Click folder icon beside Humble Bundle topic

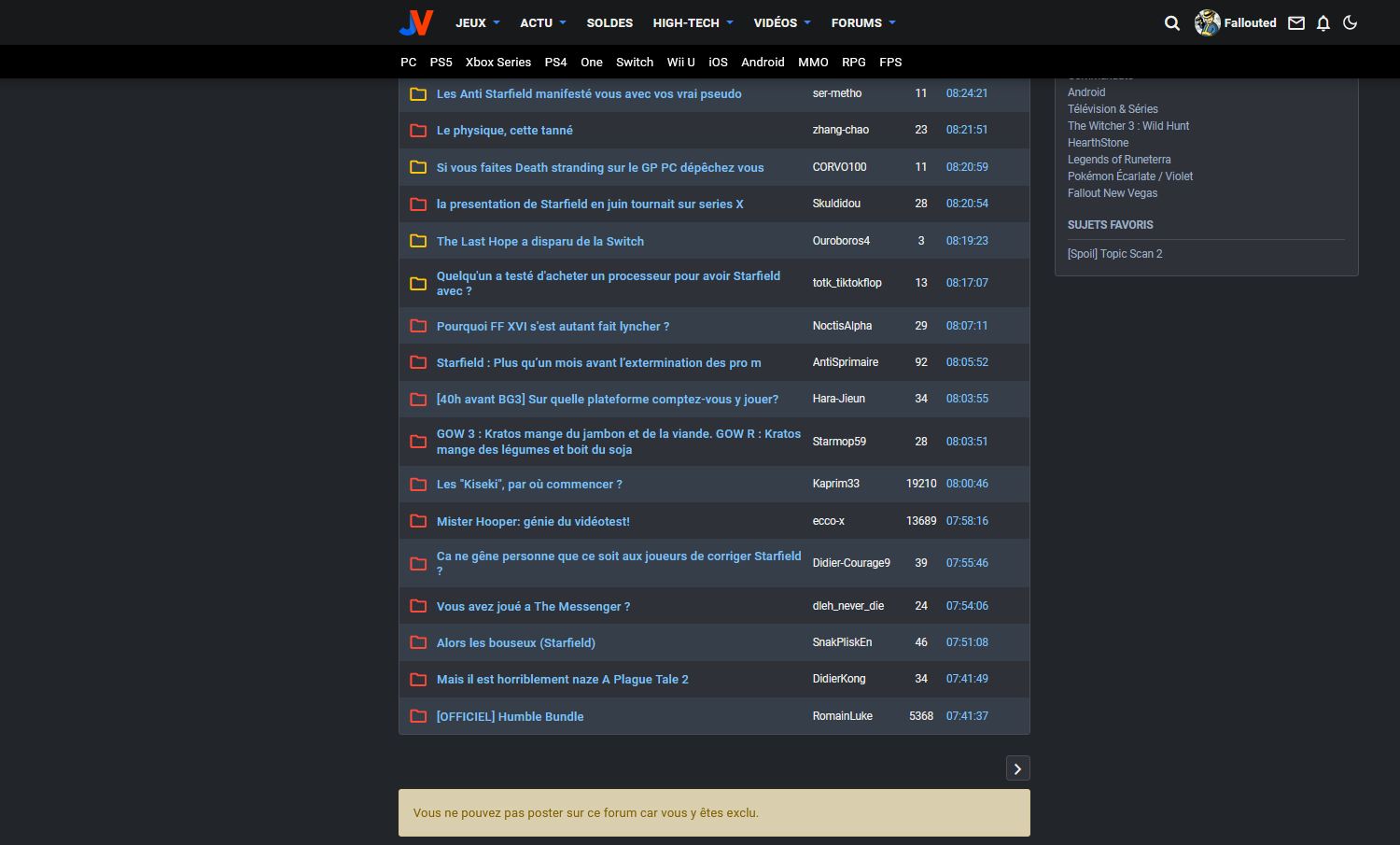pos(418,716)
